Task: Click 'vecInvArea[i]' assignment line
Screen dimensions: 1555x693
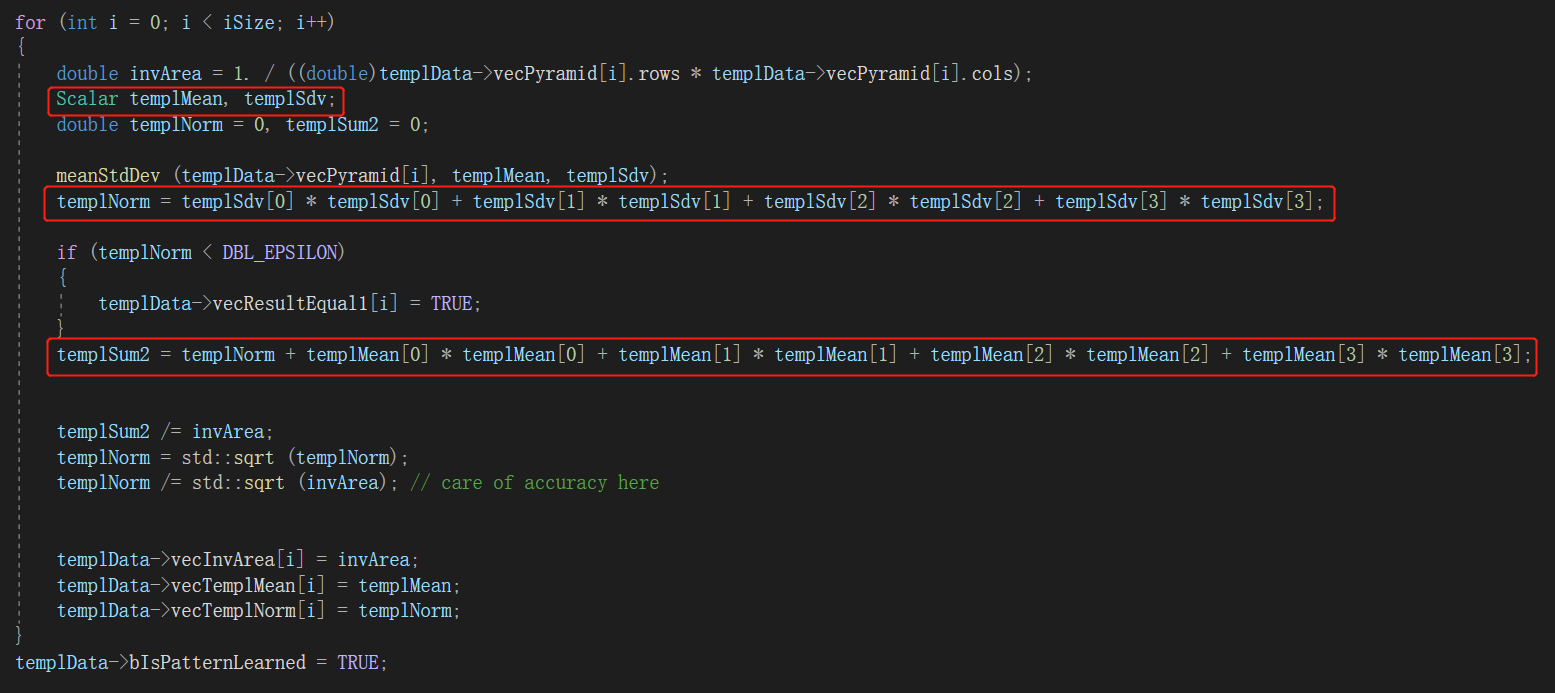Action: pyautogui.click(x=238, y=560)
